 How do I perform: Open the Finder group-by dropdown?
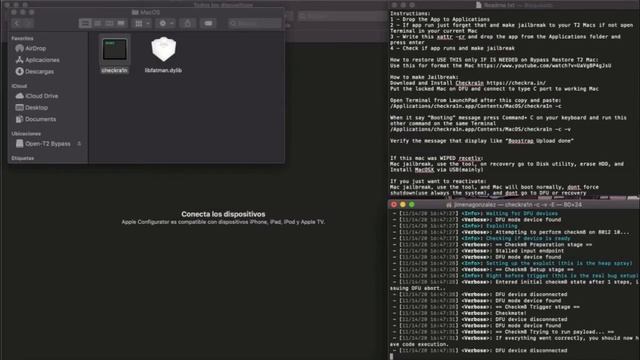tap(142, 23)
